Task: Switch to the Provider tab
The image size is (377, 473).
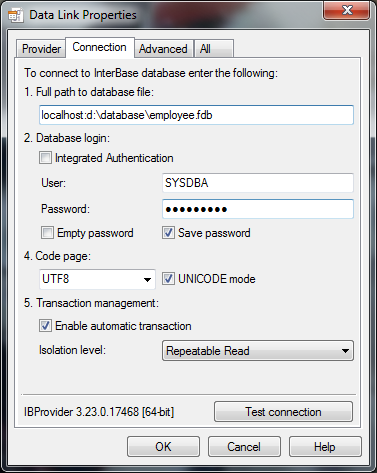Action: click(41, 49)
